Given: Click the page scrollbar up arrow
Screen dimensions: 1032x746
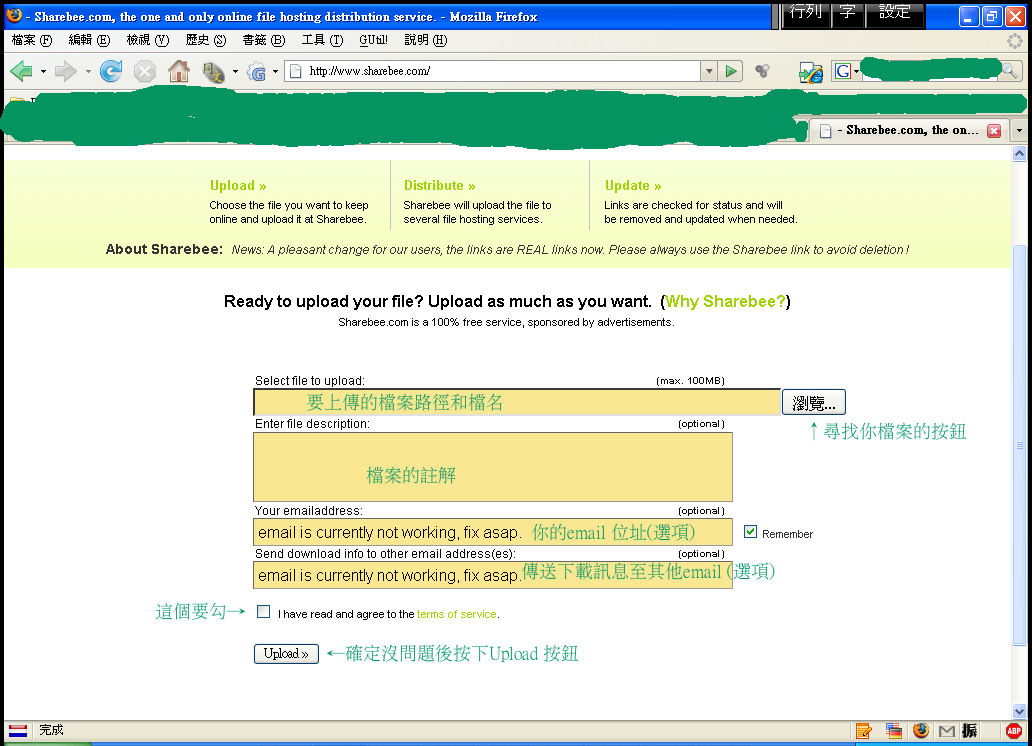Looking at the screenshot, I should pos(1019,154).
